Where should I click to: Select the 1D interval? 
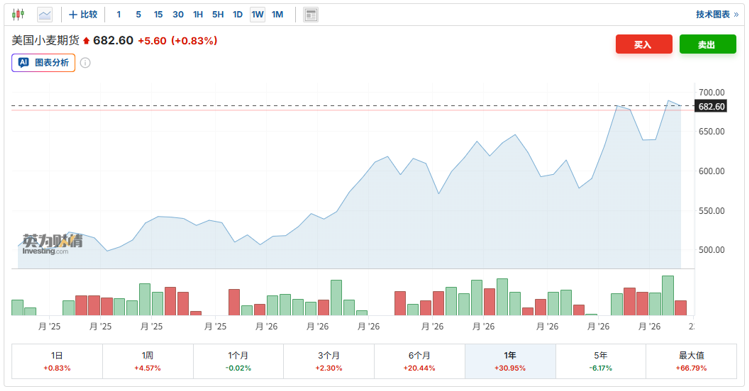click(237, 15)
